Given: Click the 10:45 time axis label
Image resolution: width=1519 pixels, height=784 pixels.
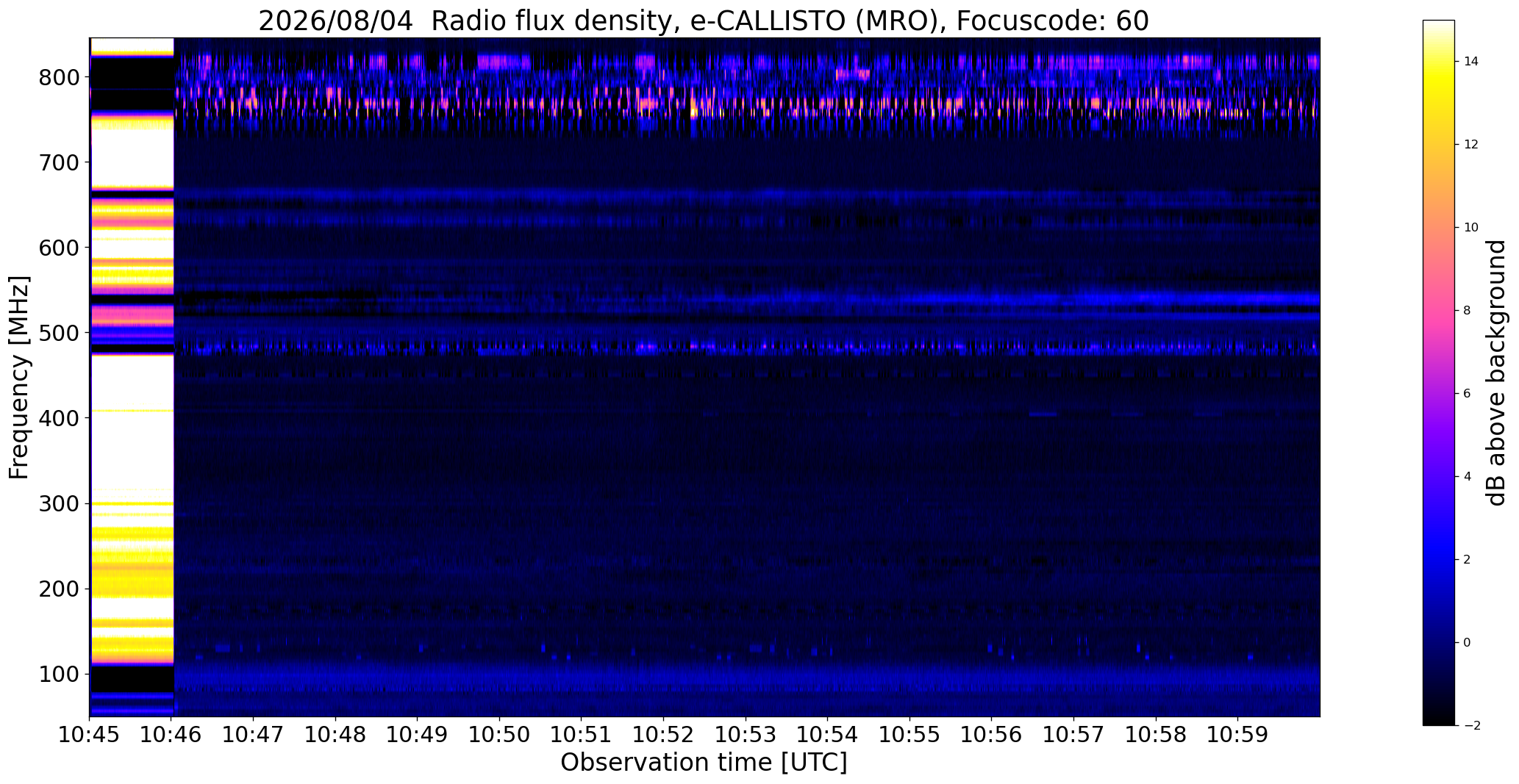Looking at the screenshot, I should pos(90,734).
